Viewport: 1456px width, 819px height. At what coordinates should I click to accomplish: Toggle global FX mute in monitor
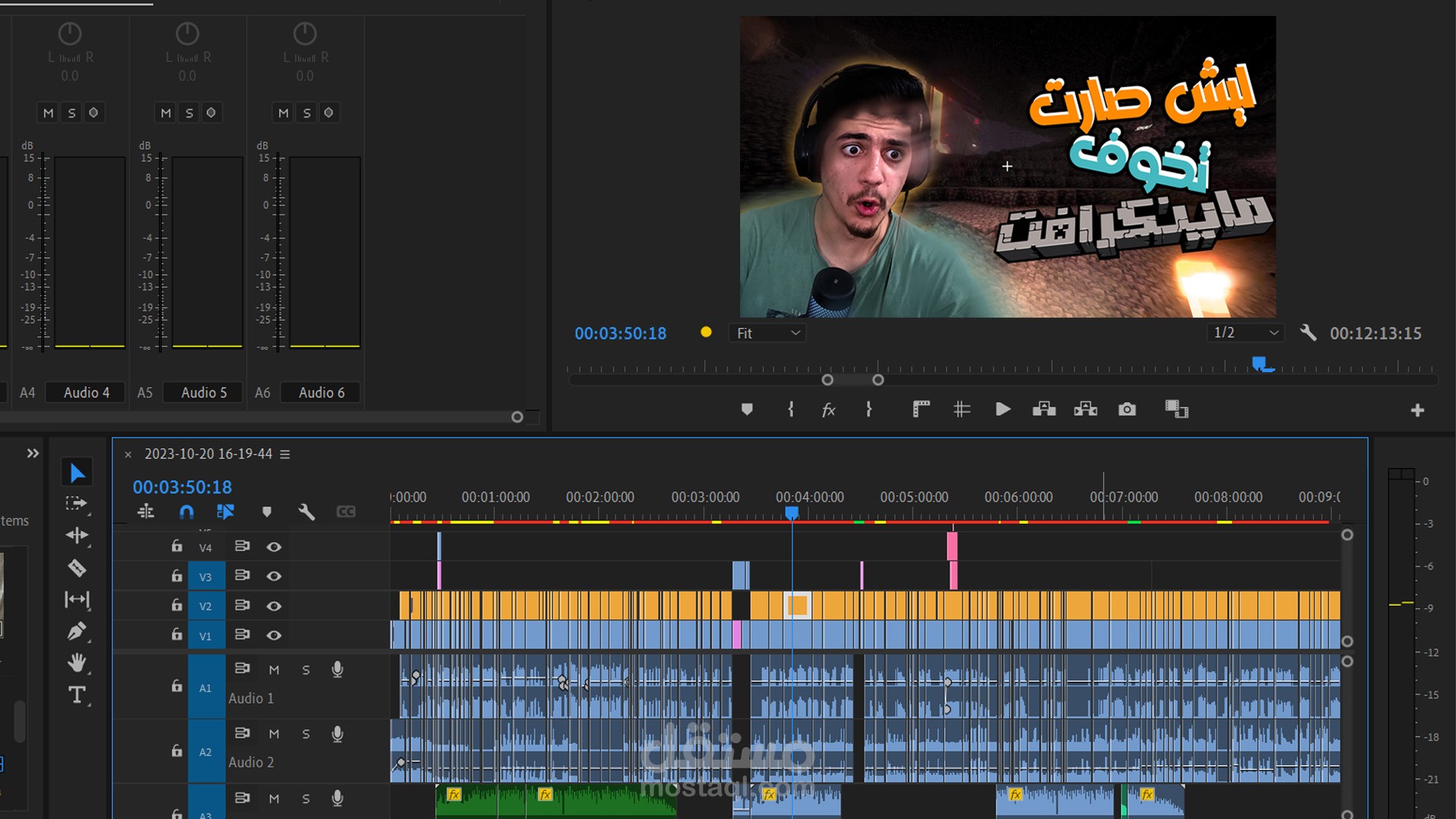(829, 409)
